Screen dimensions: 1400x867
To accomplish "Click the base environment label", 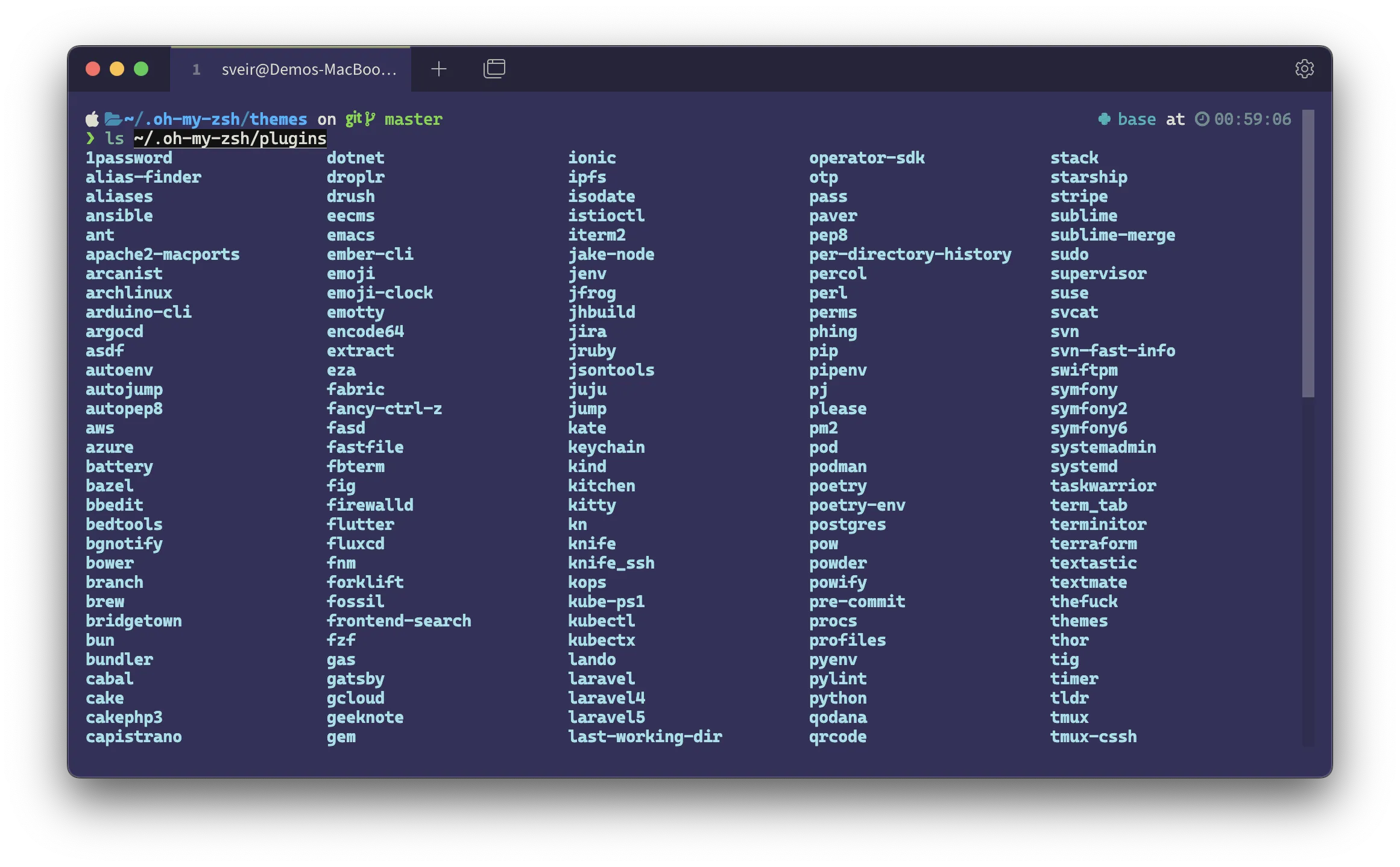I will (1137, 119).
